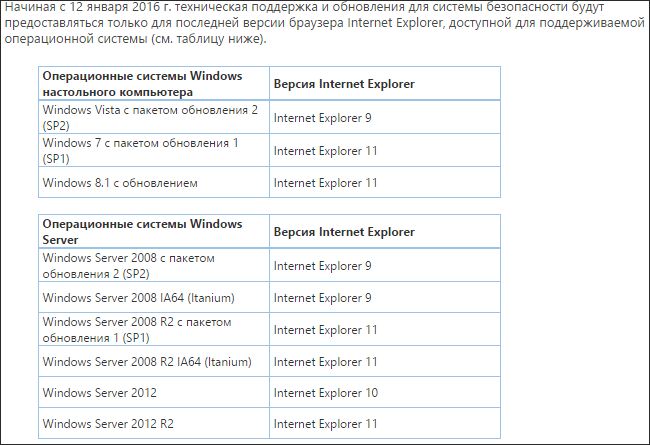Click 'Версия Internet Explorer' header in desktop table

[344, 84]
